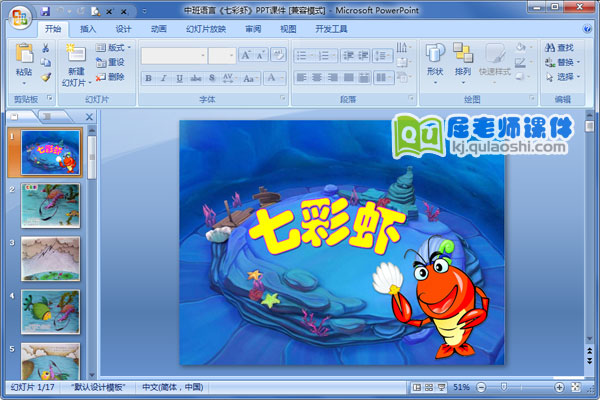Open Change Case Aa dropdown
Viewport: 600px width, 400px height.
click(250, 78)
